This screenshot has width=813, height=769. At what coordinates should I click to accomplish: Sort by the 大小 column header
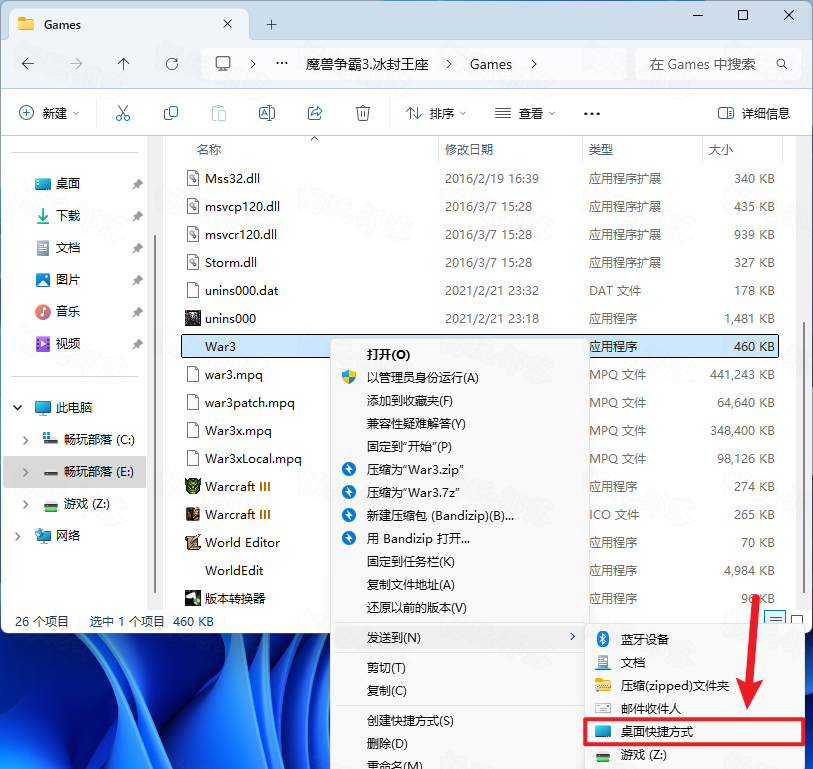point(721,150)
